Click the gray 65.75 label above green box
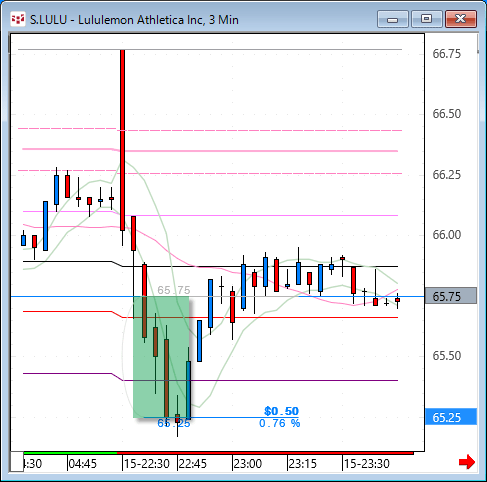This screenshot has width=487, height=482. click(174, 290)
